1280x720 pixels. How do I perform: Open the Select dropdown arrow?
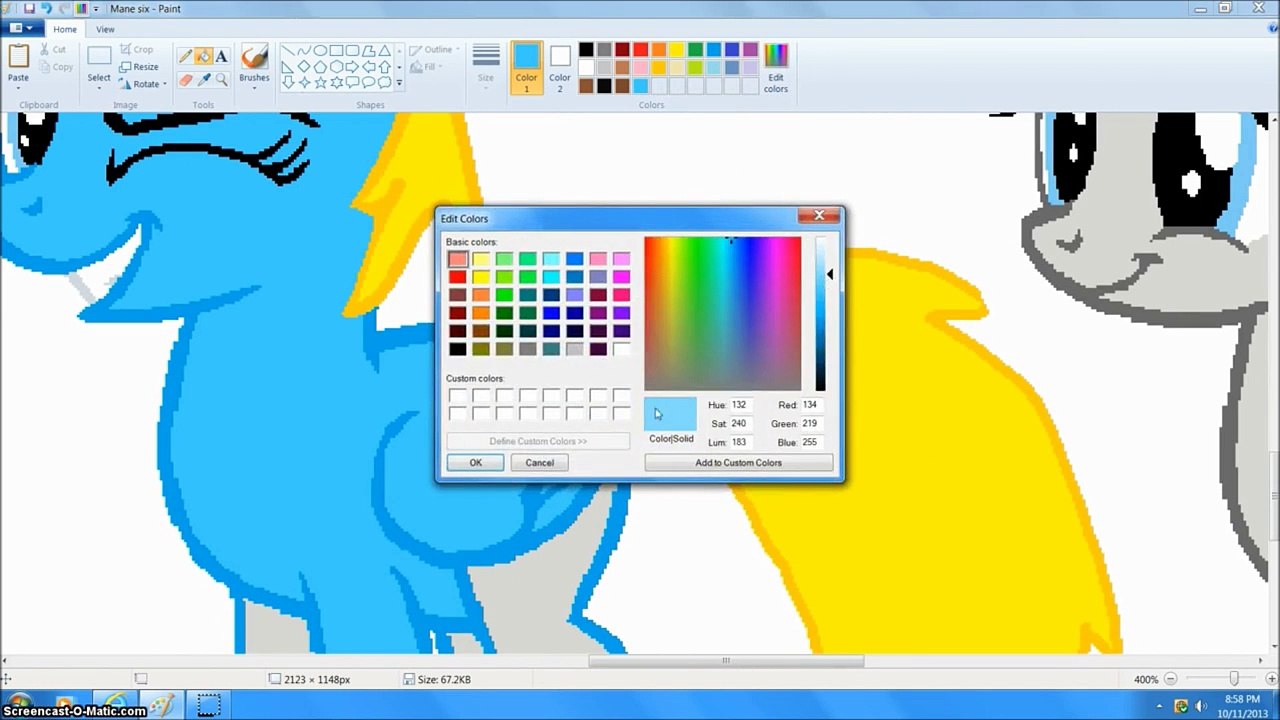point(99,88)
